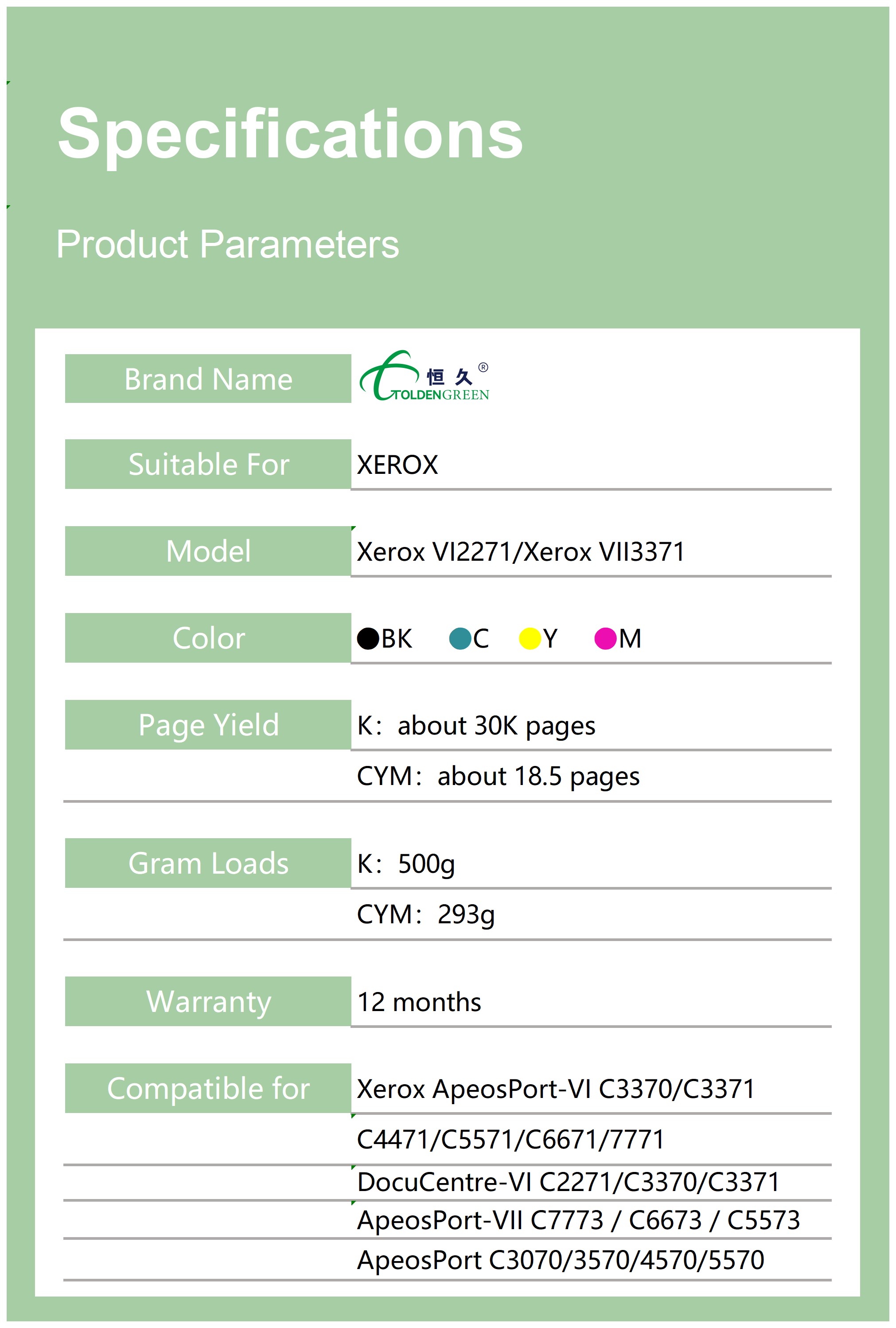Viewport: 896px width, 1328px height.
Task: Click the Product Parameters subtitle
Action: (x=227, y=244)
